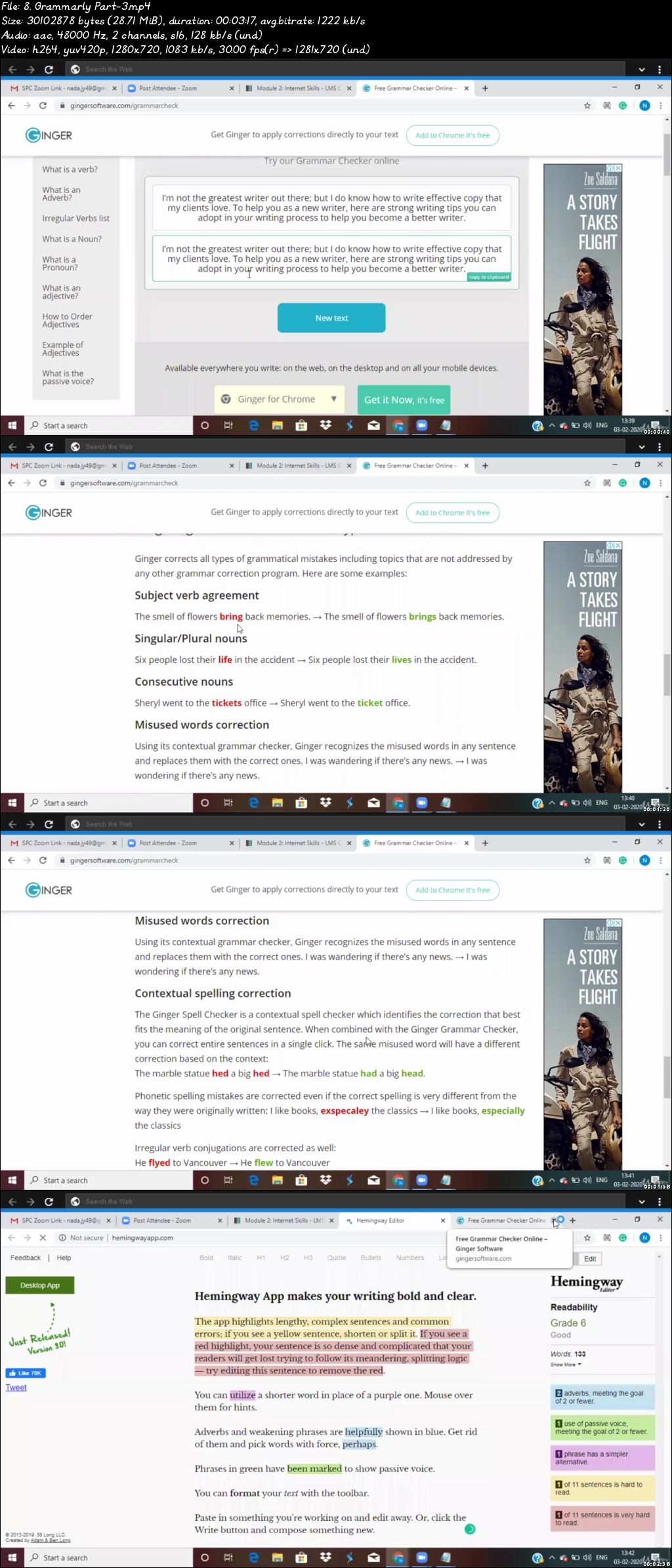672x1568 pixels.
Task: Click Windows Start button below Hemingway page
Action: (x=12, y=1557)
